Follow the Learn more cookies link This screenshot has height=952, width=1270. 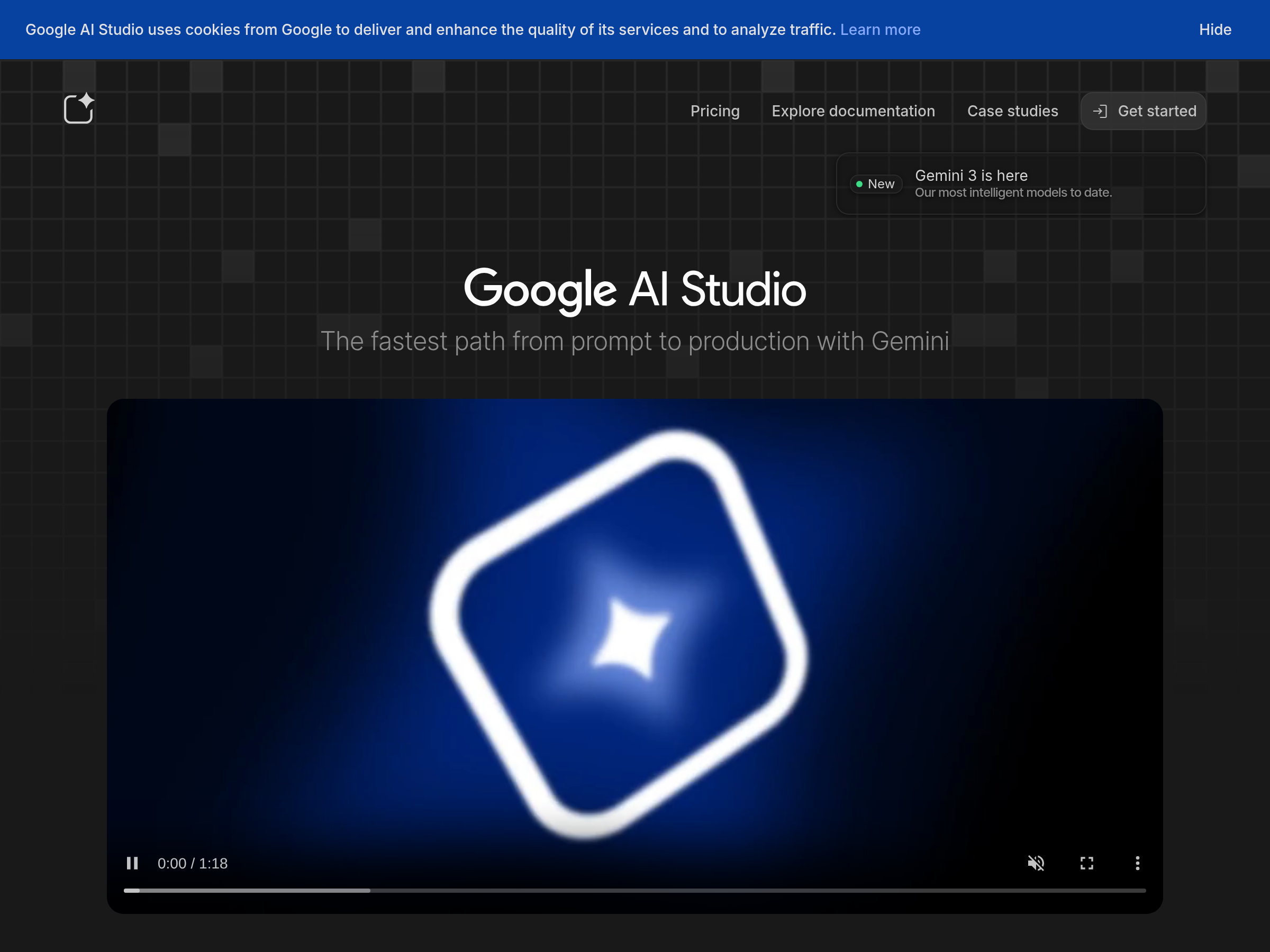pos(880,30)
